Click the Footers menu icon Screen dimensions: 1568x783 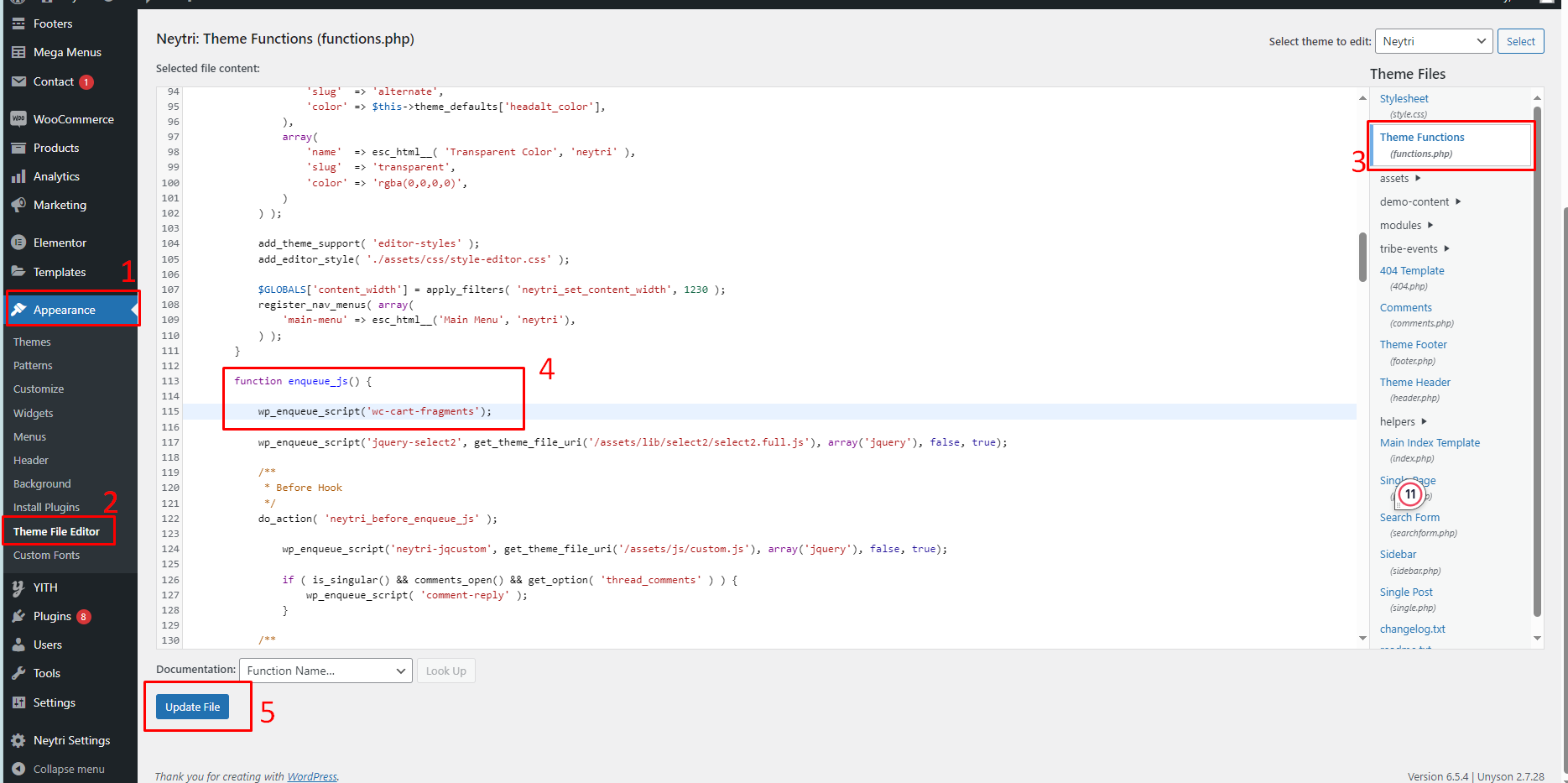[x=18, y=23]
